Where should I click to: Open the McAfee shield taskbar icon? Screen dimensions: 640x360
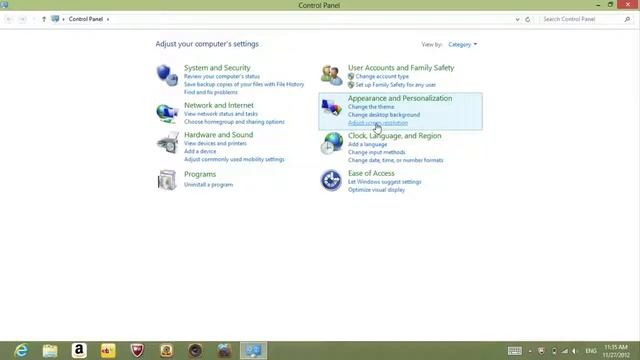137,351
